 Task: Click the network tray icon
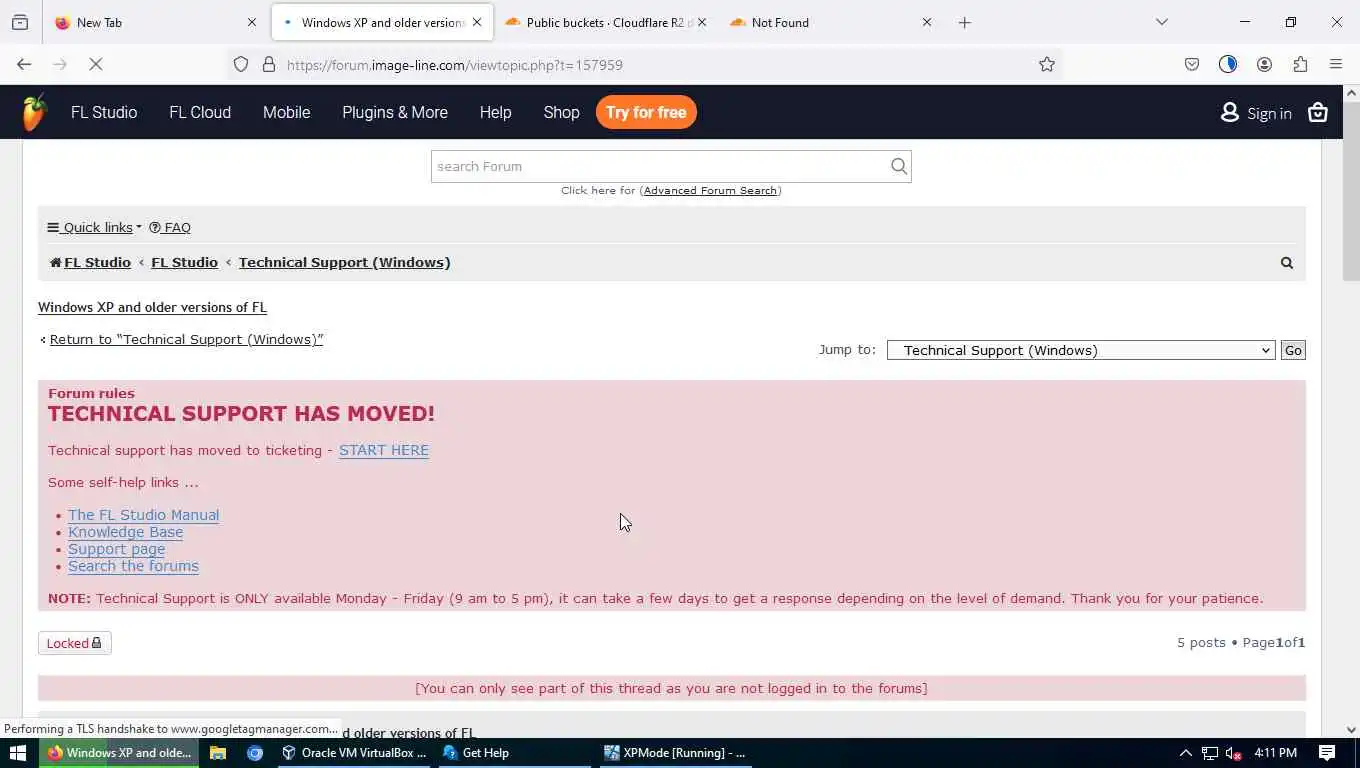pyautogui.click(x=1209, y=753)
